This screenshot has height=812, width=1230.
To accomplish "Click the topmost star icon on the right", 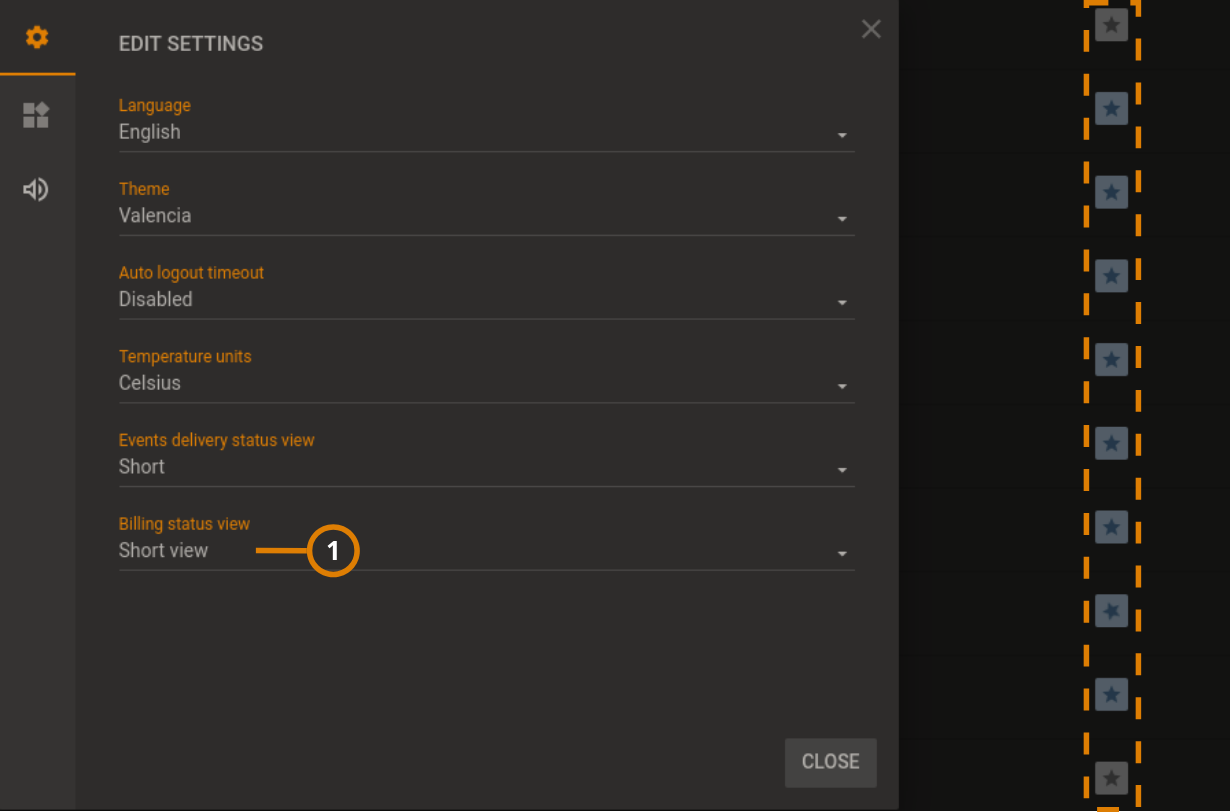I will [1111, 25].
